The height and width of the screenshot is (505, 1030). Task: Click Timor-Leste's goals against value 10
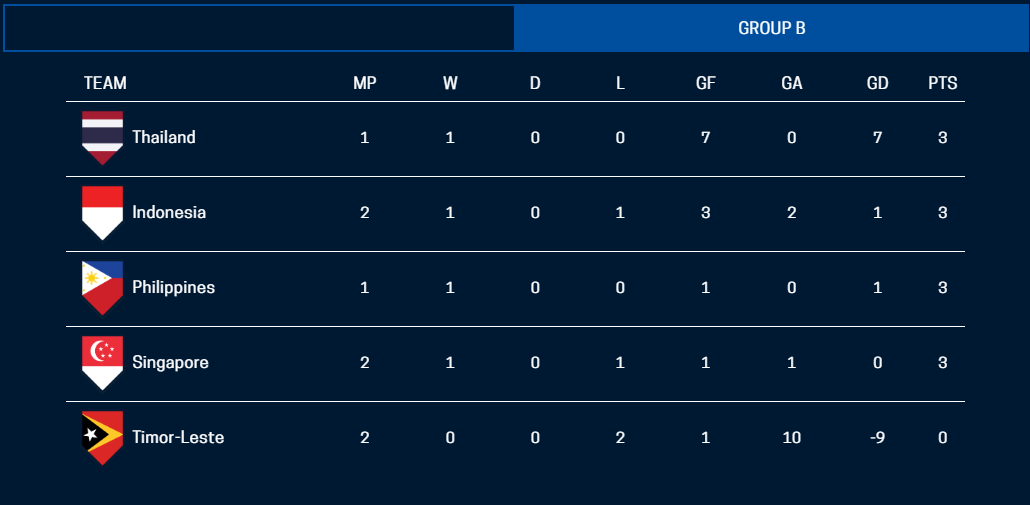click(792, 437)
